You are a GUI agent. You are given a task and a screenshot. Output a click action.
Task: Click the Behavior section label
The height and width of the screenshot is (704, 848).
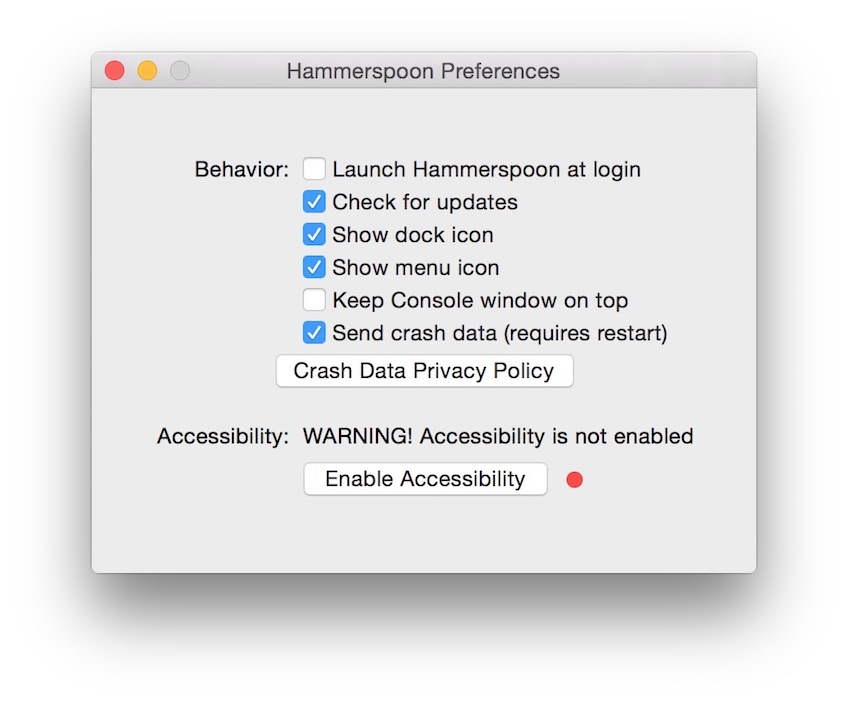(x=241, y=169)
